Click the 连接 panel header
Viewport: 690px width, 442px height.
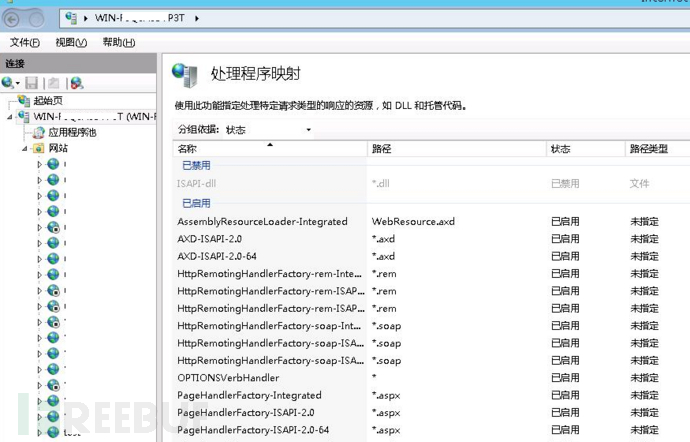[x=78, y=63]
